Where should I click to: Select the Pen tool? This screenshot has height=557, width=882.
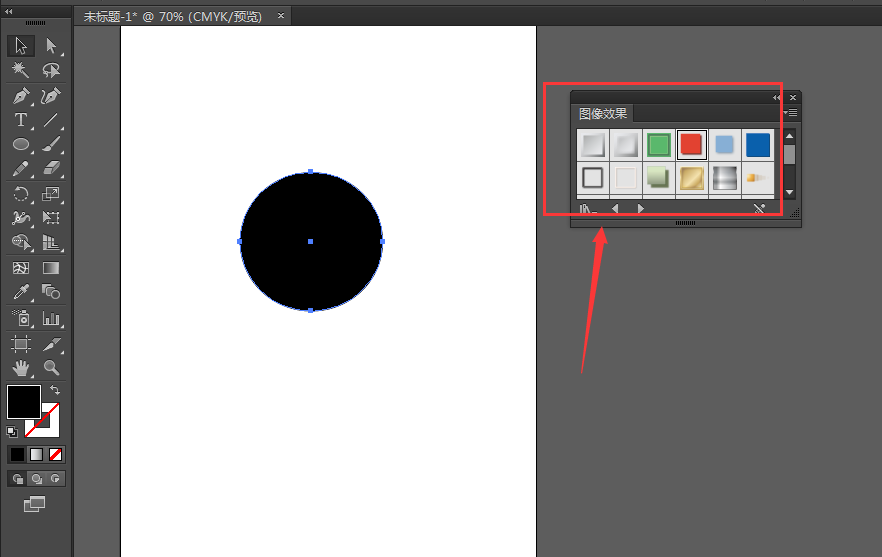pyautogui.click(x=21, y=96)
